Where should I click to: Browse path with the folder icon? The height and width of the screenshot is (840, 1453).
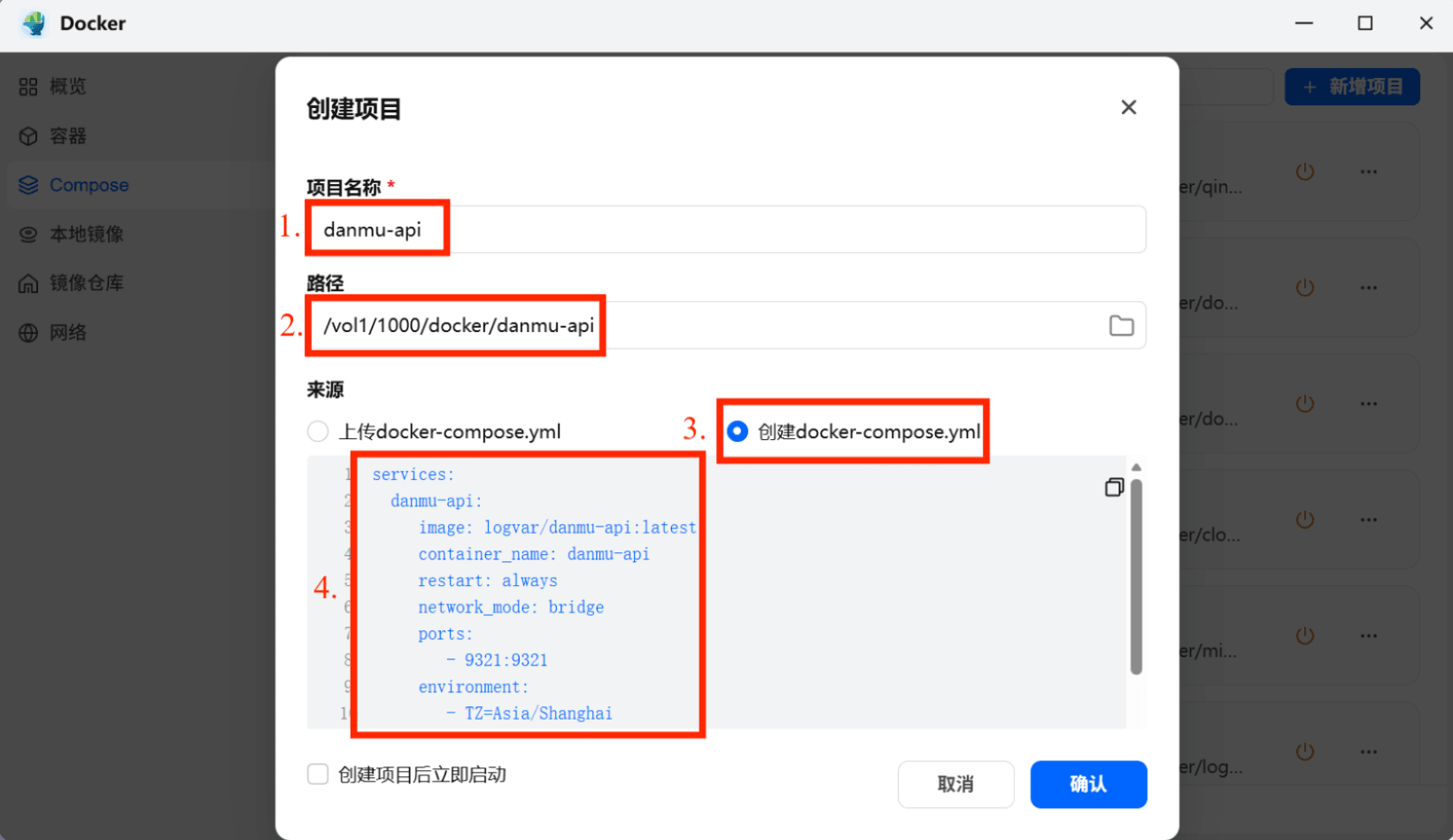[1121, 325]
